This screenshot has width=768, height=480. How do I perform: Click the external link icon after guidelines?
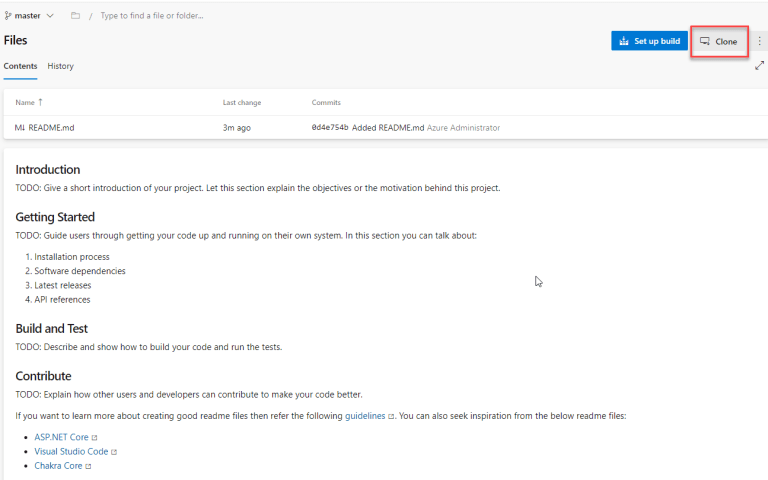pyautogui.click(x=391, y=416)
